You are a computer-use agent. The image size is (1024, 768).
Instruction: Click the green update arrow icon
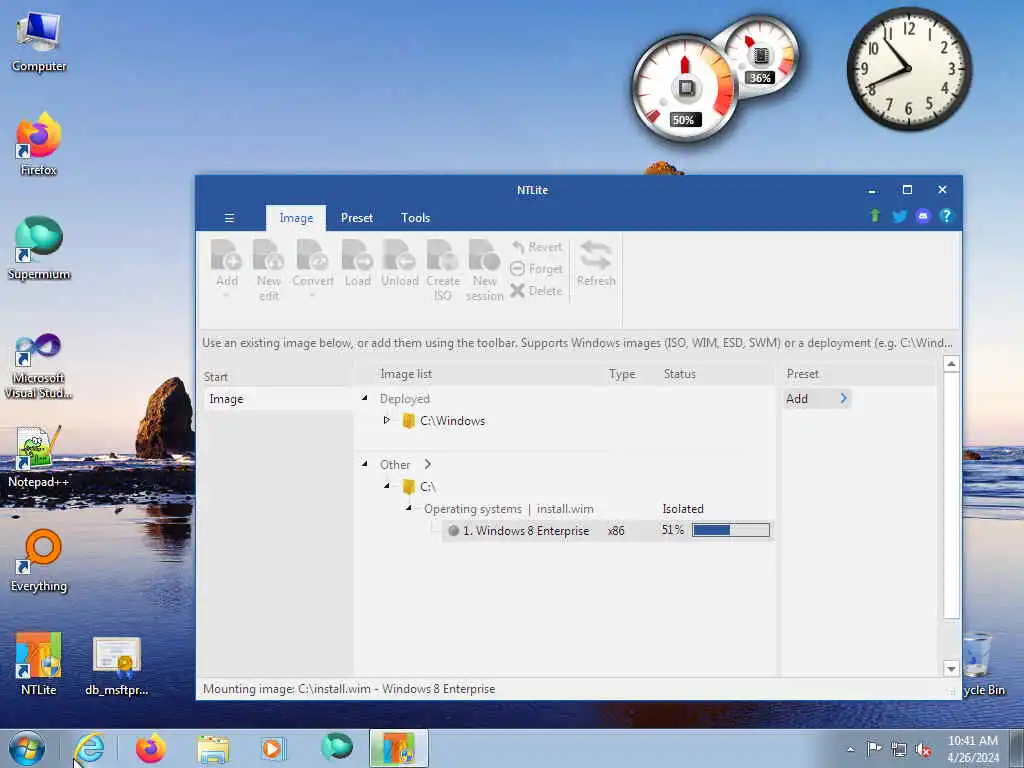coord(875,216)
